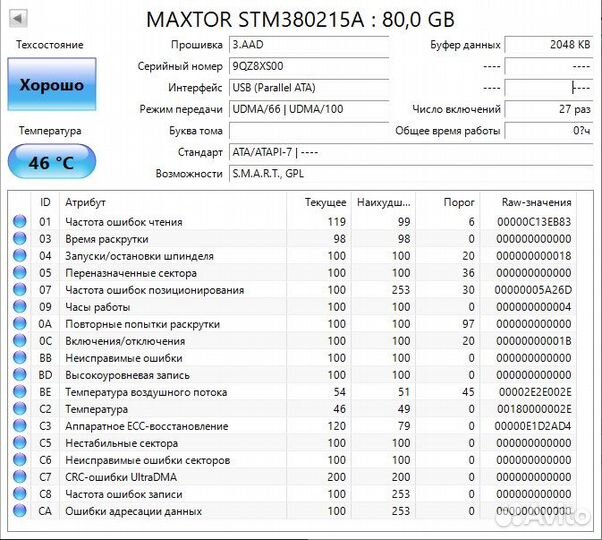Select the Неисправимые ошибки row (ID BB)
Image resolution: width=602 pixels, height=540 pixels.
(x=292, y=358)
